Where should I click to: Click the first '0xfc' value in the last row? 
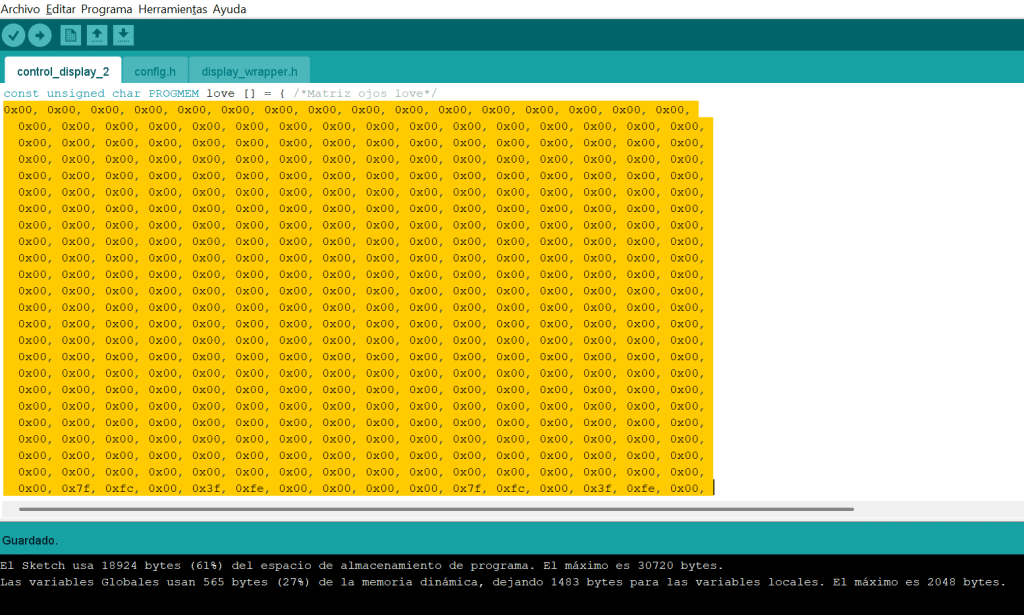click(120, 488)
